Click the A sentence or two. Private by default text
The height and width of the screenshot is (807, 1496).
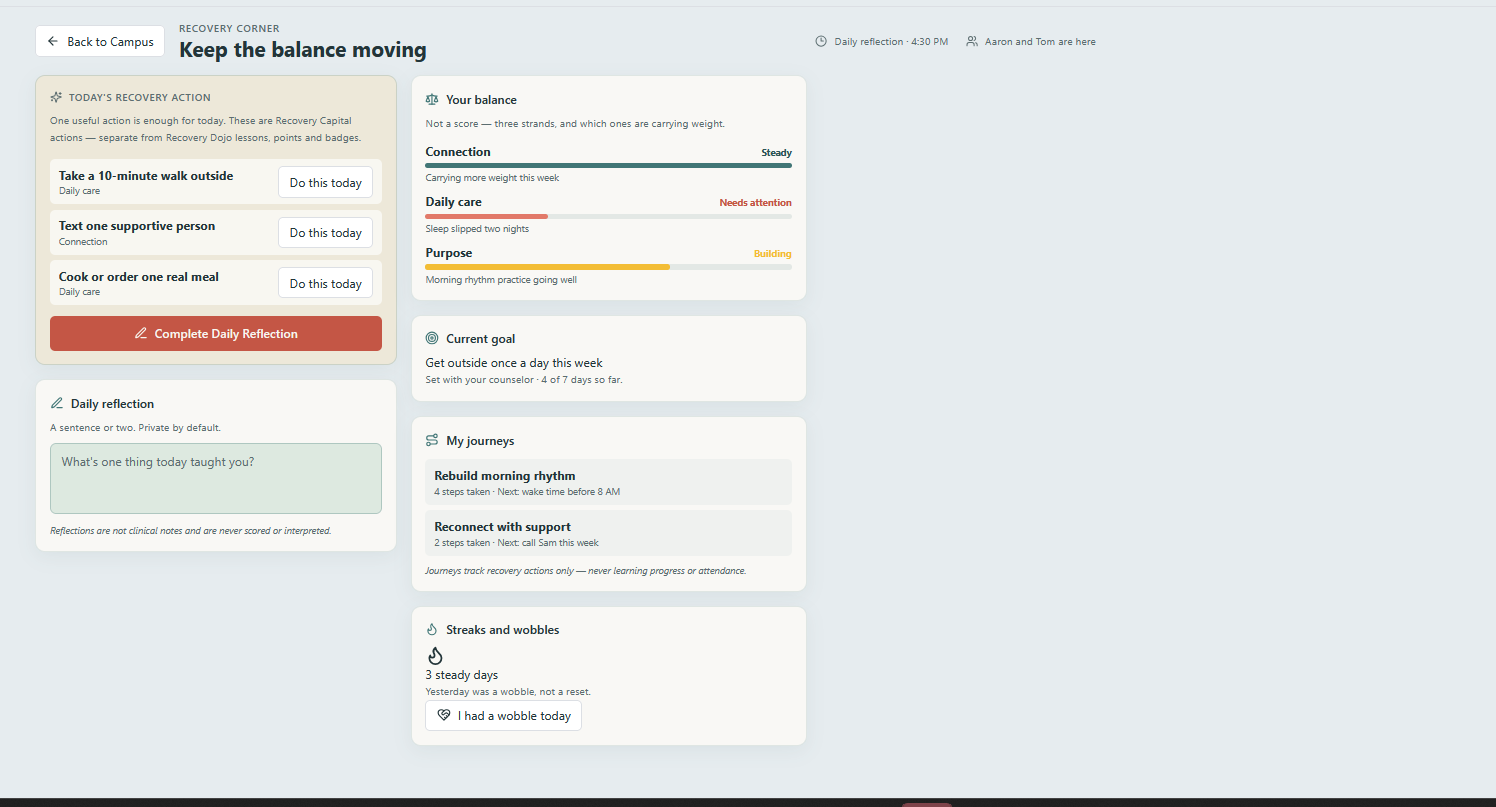[x=135, y=428]
